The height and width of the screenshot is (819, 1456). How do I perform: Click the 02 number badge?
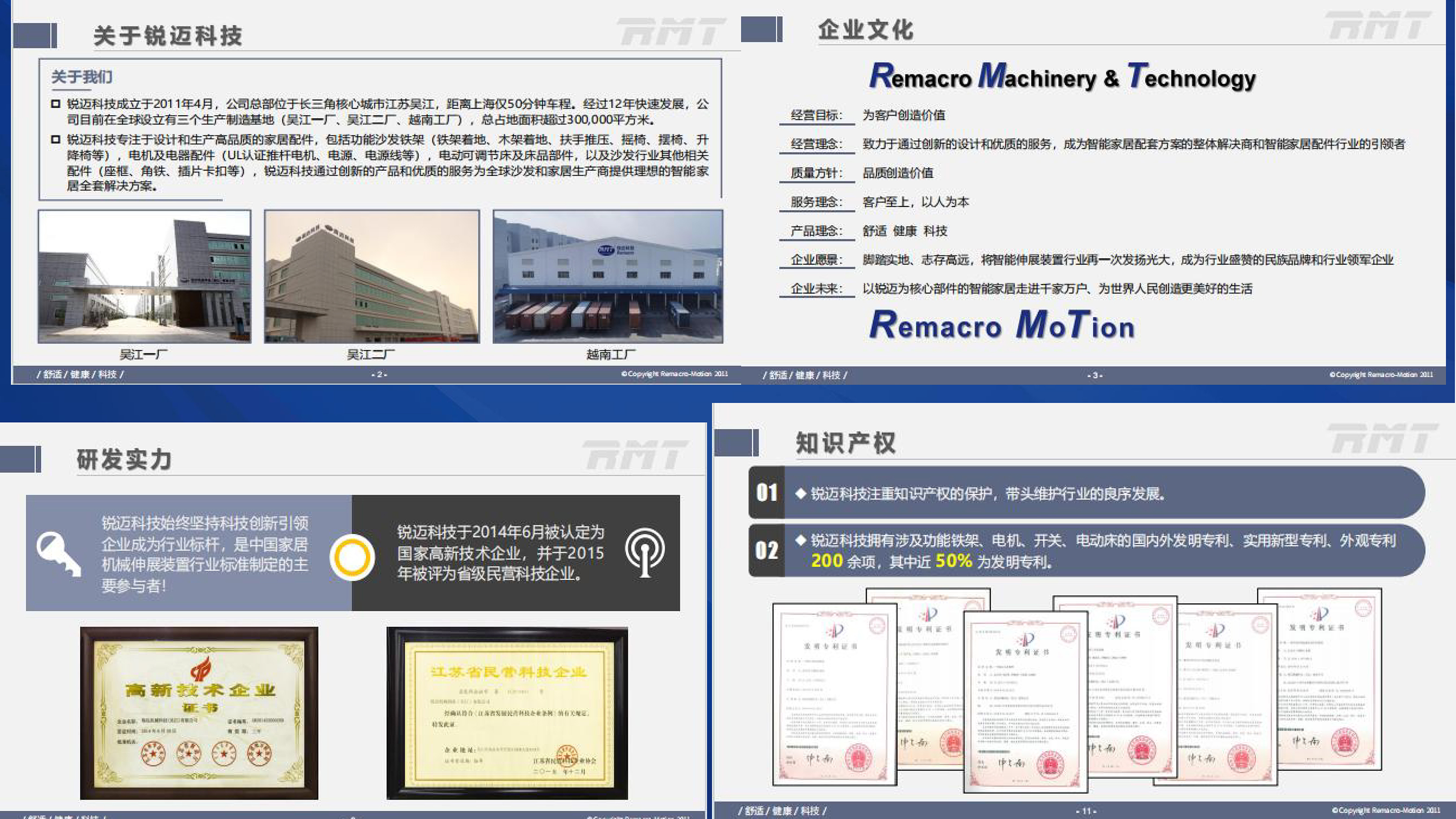coord(767,550)
